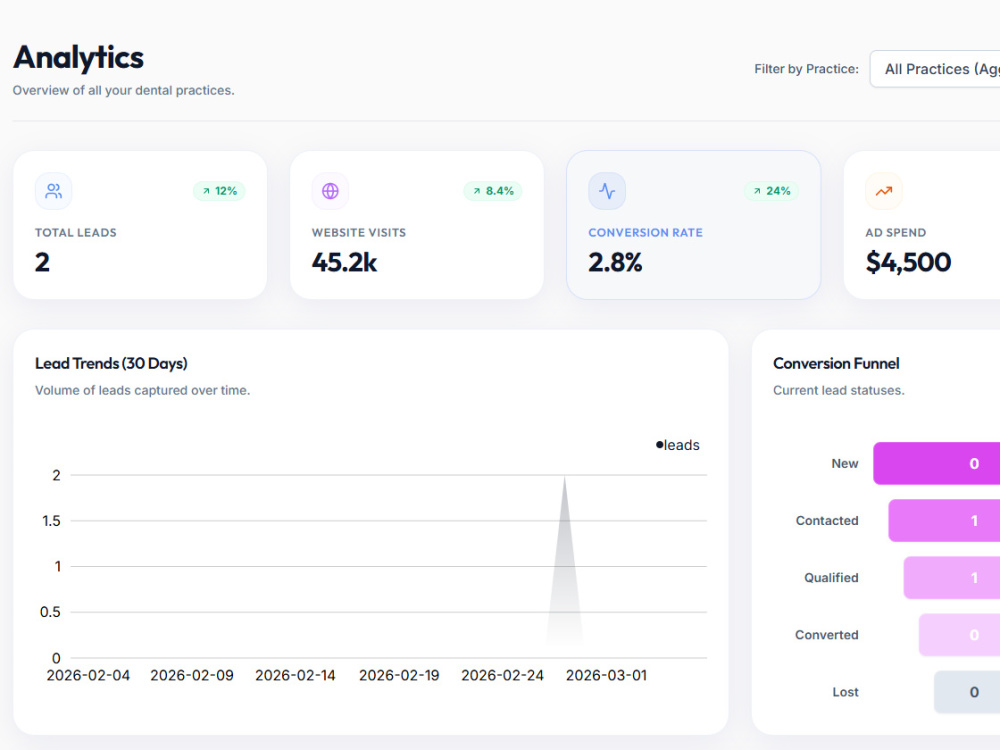
Task: Click the 2026-02-04 axis date label
Action: (88, 675)
